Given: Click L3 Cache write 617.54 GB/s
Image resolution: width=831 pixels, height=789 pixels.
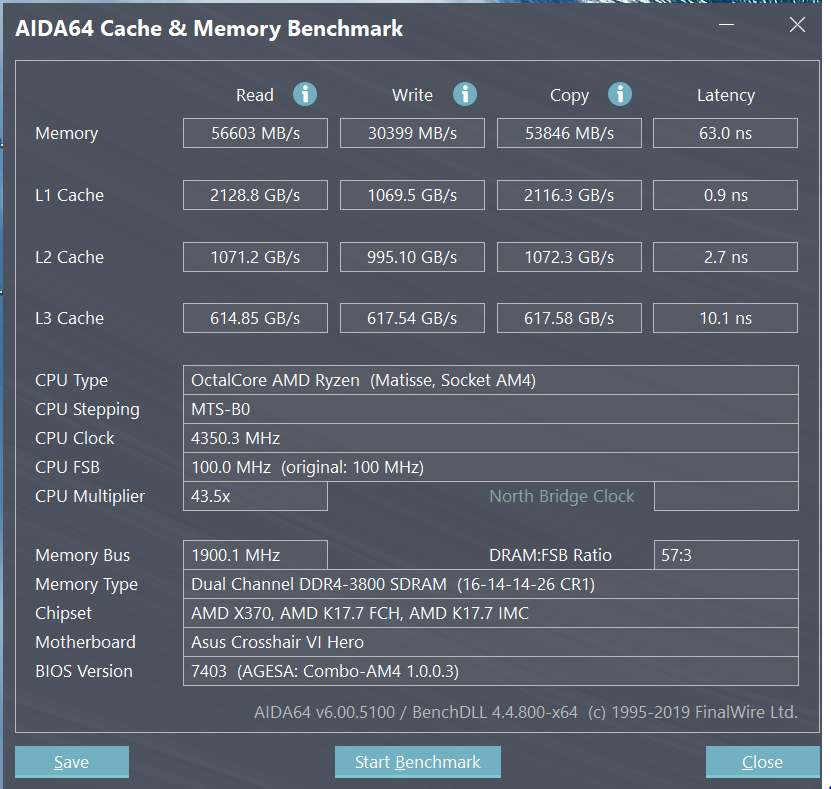Looking at the screenshot, I should pyautogui.click(x=412, y=318).
